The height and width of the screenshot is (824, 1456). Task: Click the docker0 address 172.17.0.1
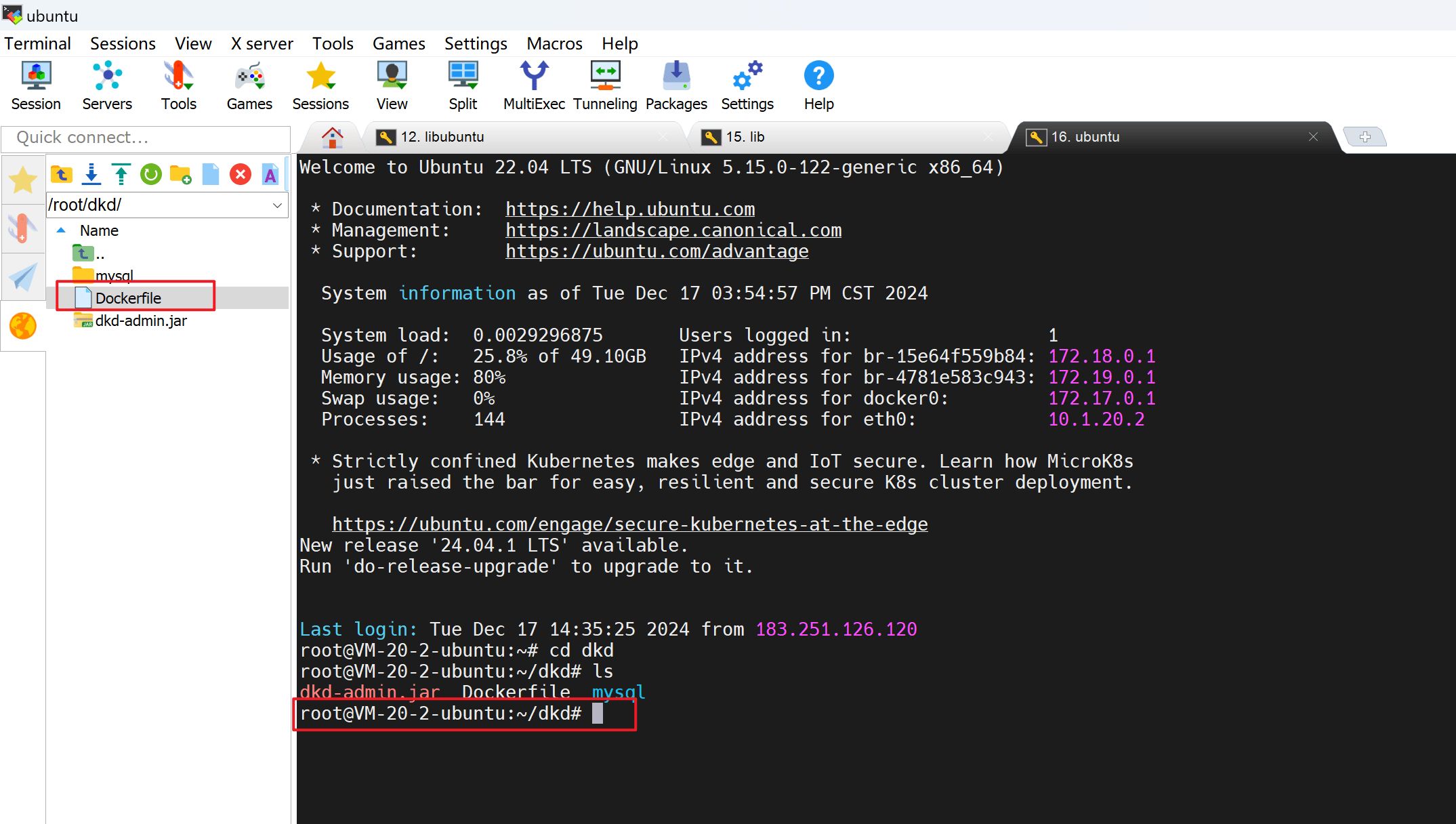1102,398
